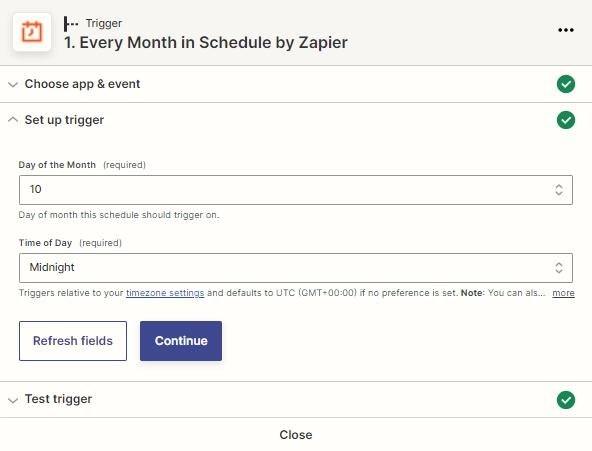Click the Continue button
The image size is (592, 451).
coord(181,341)
